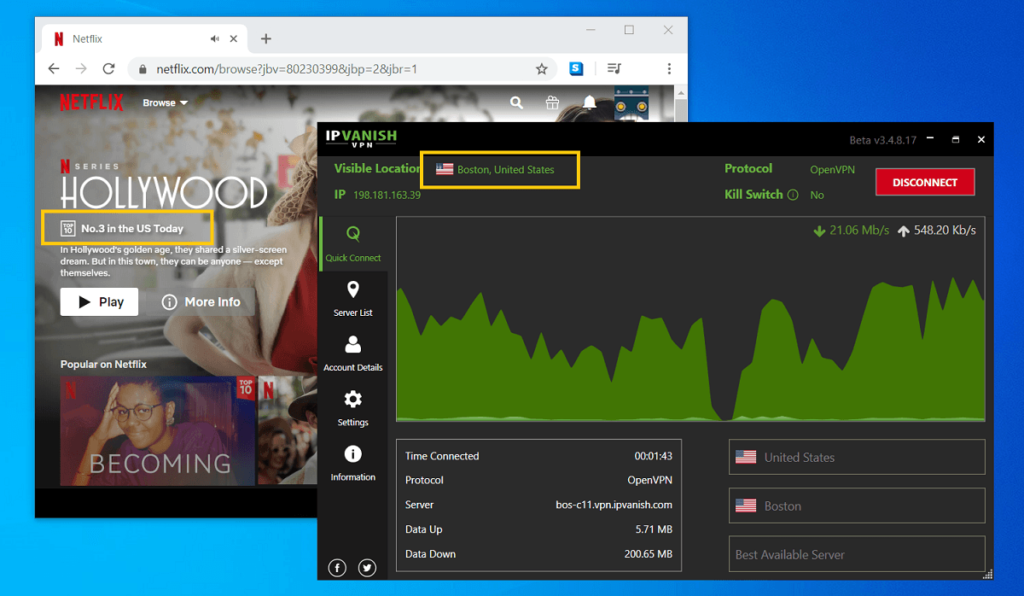Click the Data Down 200.65 MB value
This screenshot has width=1024, height=596.
pos(648,554)
